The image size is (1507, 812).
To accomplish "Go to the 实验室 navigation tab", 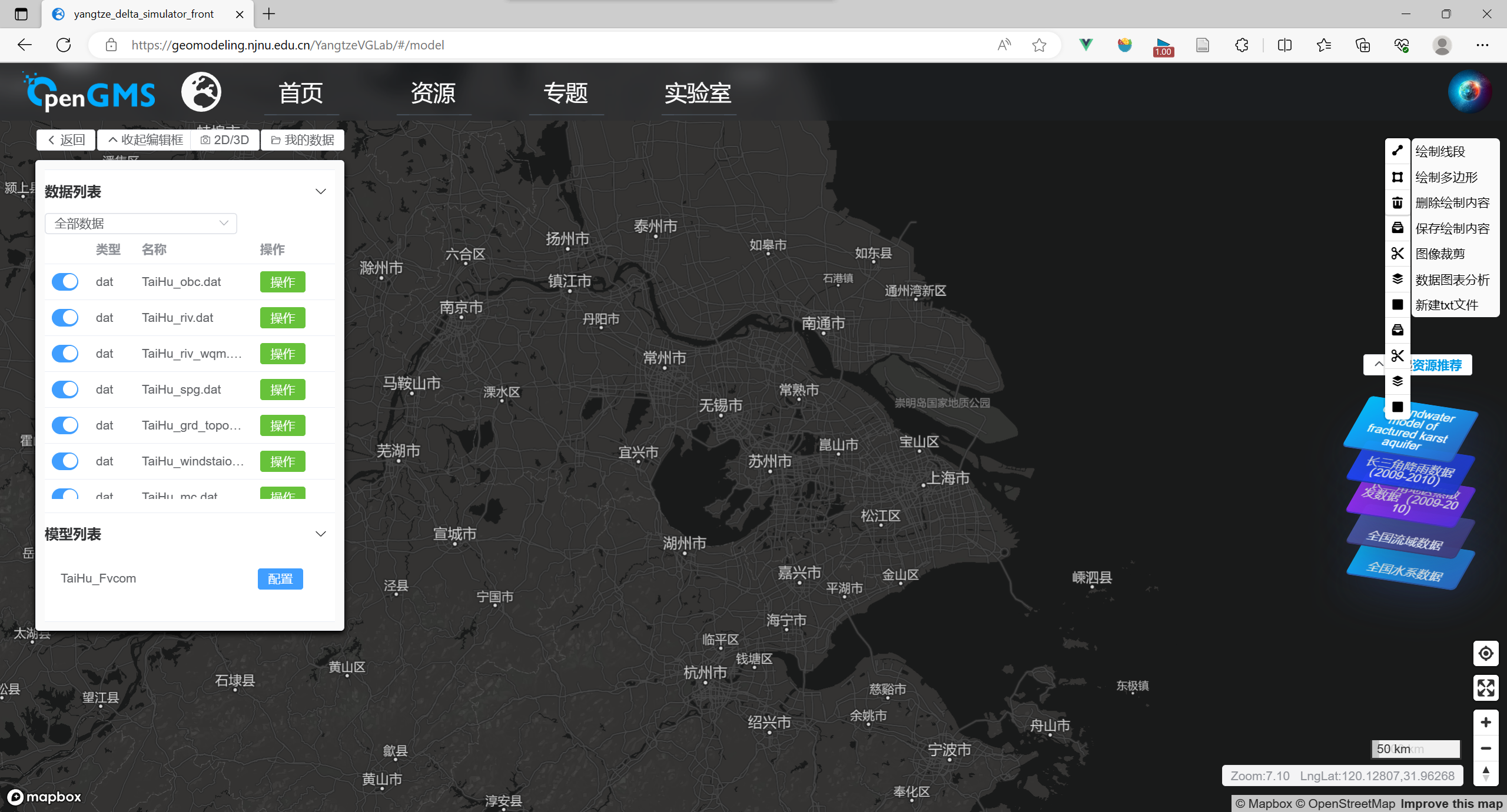I will (698, 93).
